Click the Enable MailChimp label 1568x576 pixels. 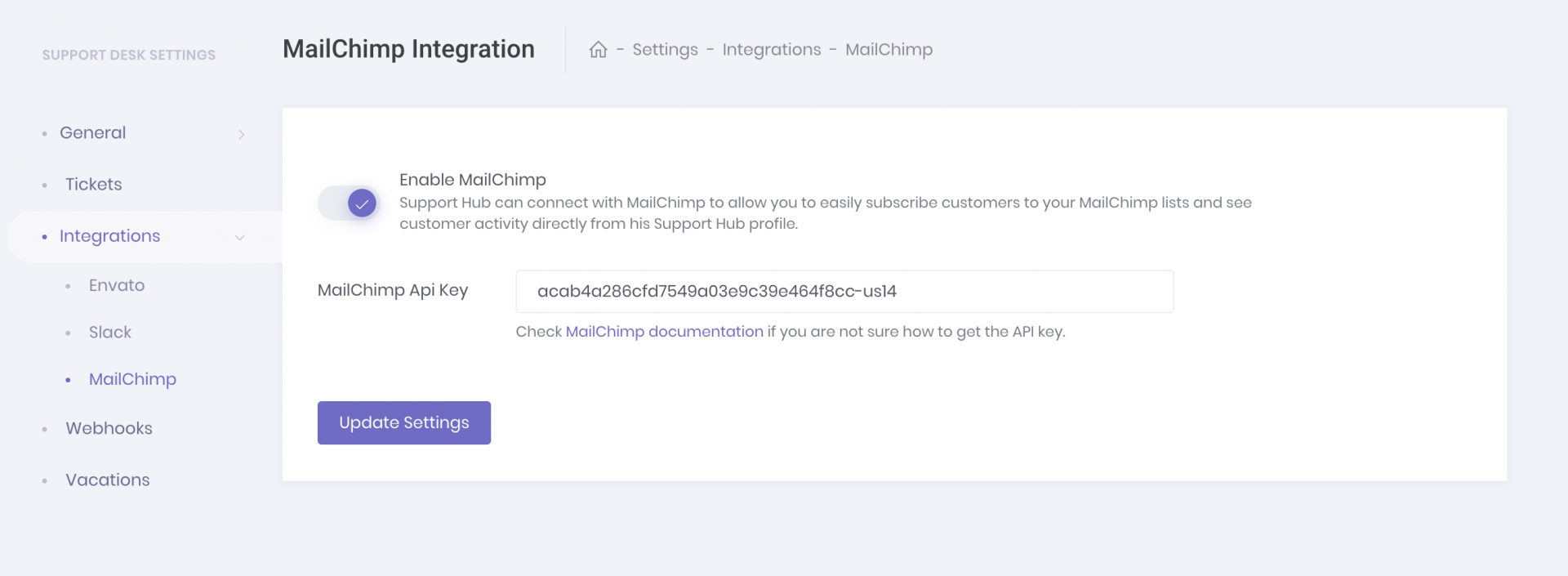coord(473,180)
